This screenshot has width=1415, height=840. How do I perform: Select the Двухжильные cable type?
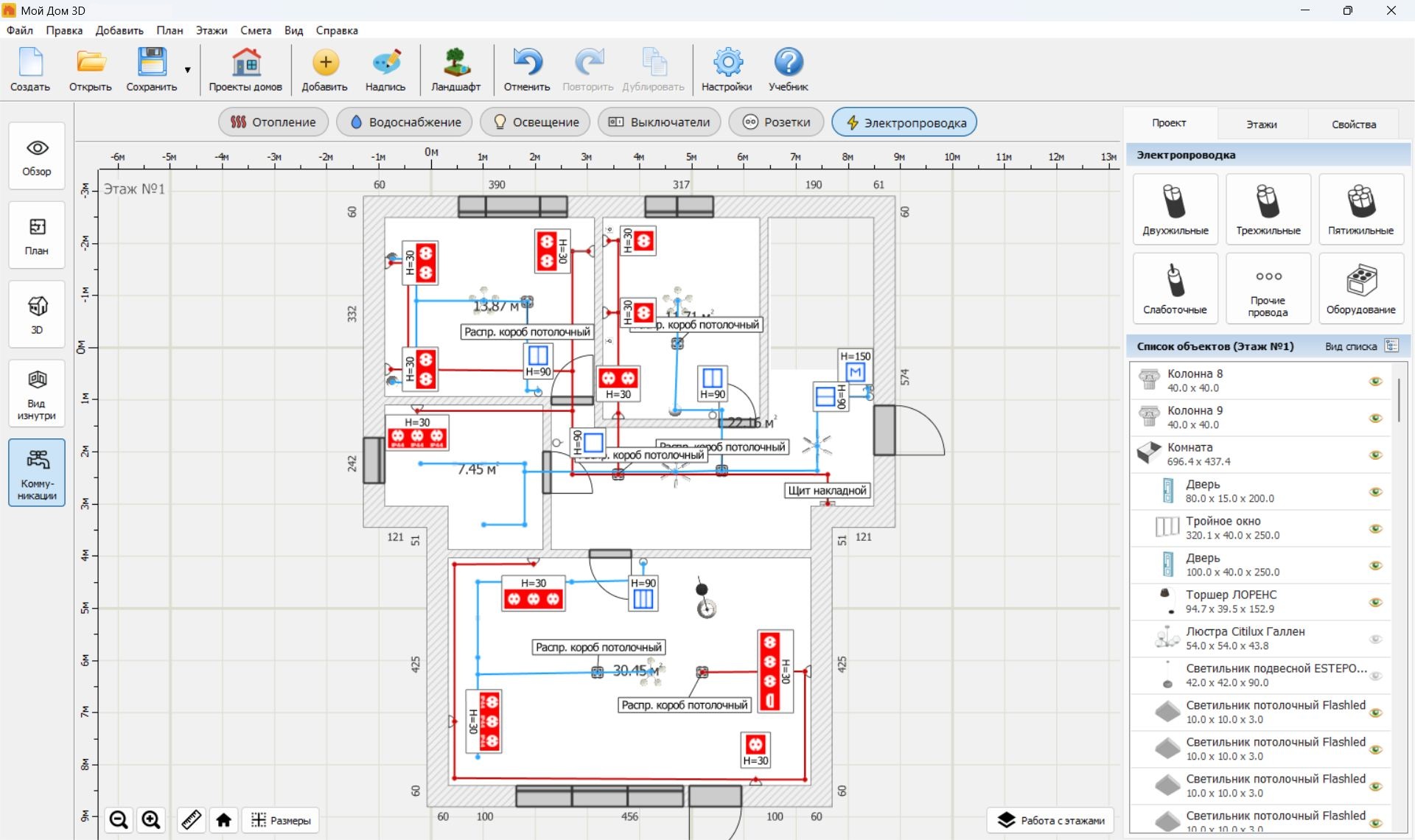[x=1175, y=209]
